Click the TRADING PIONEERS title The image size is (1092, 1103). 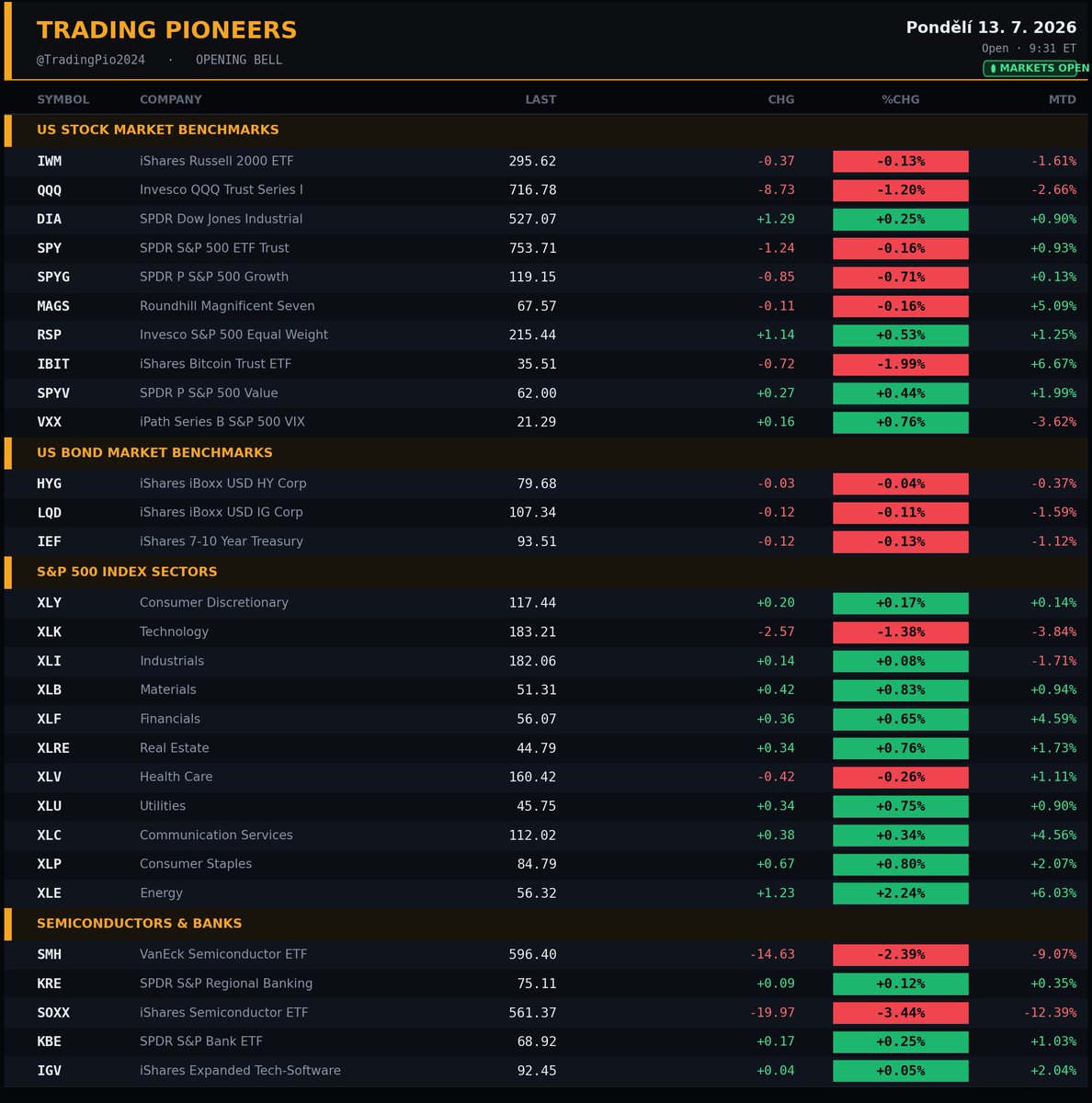166,30
